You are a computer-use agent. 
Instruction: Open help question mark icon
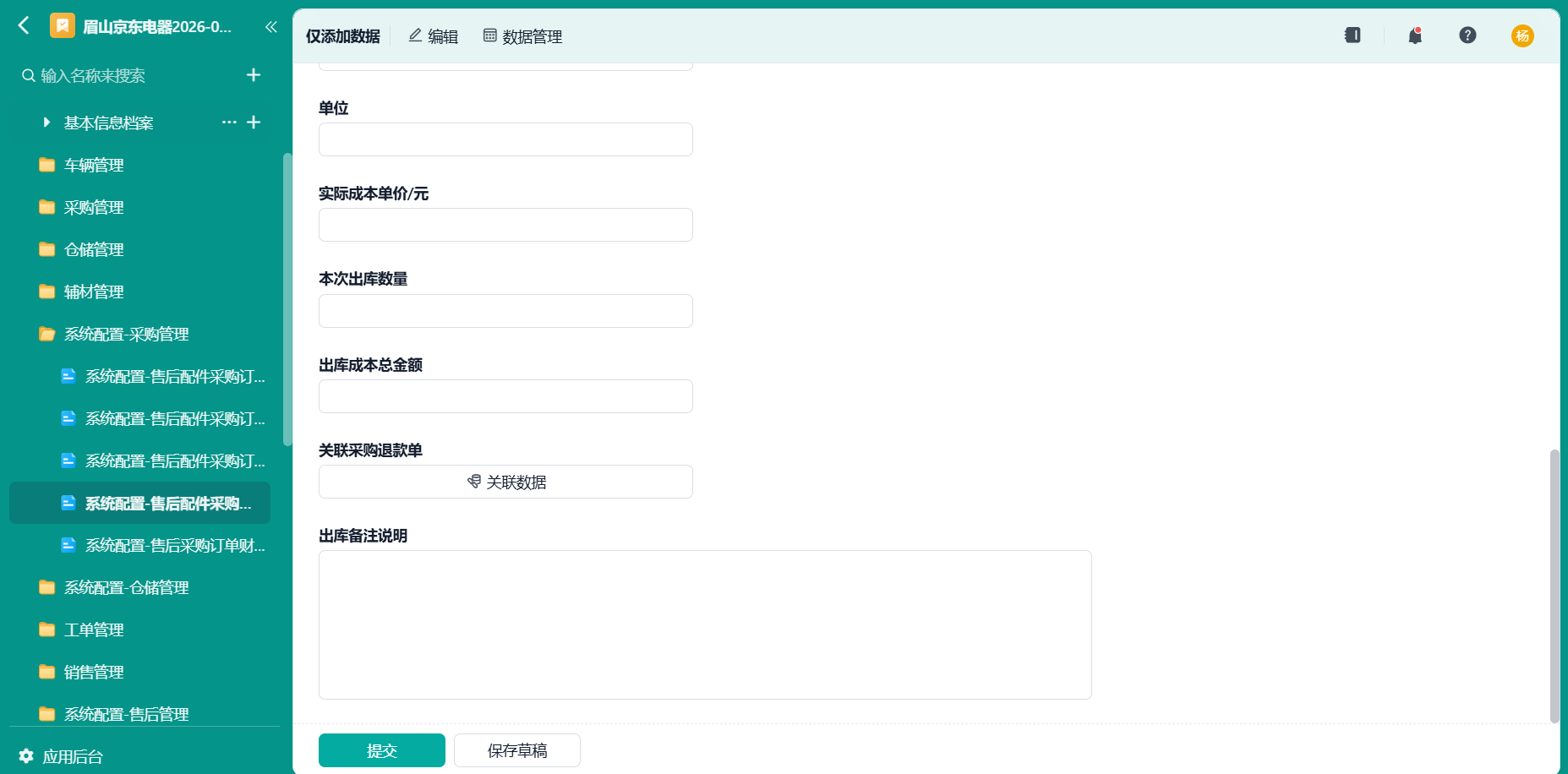point(1467,35)
